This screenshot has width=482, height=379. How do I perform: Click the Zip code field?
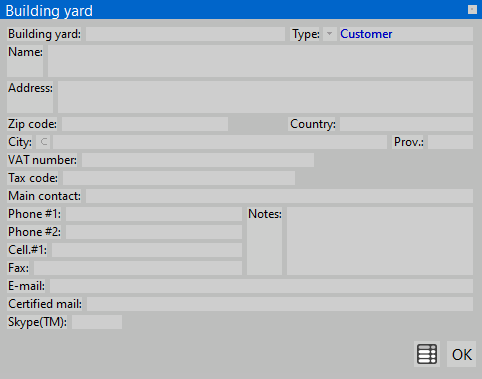coord(145,124)
